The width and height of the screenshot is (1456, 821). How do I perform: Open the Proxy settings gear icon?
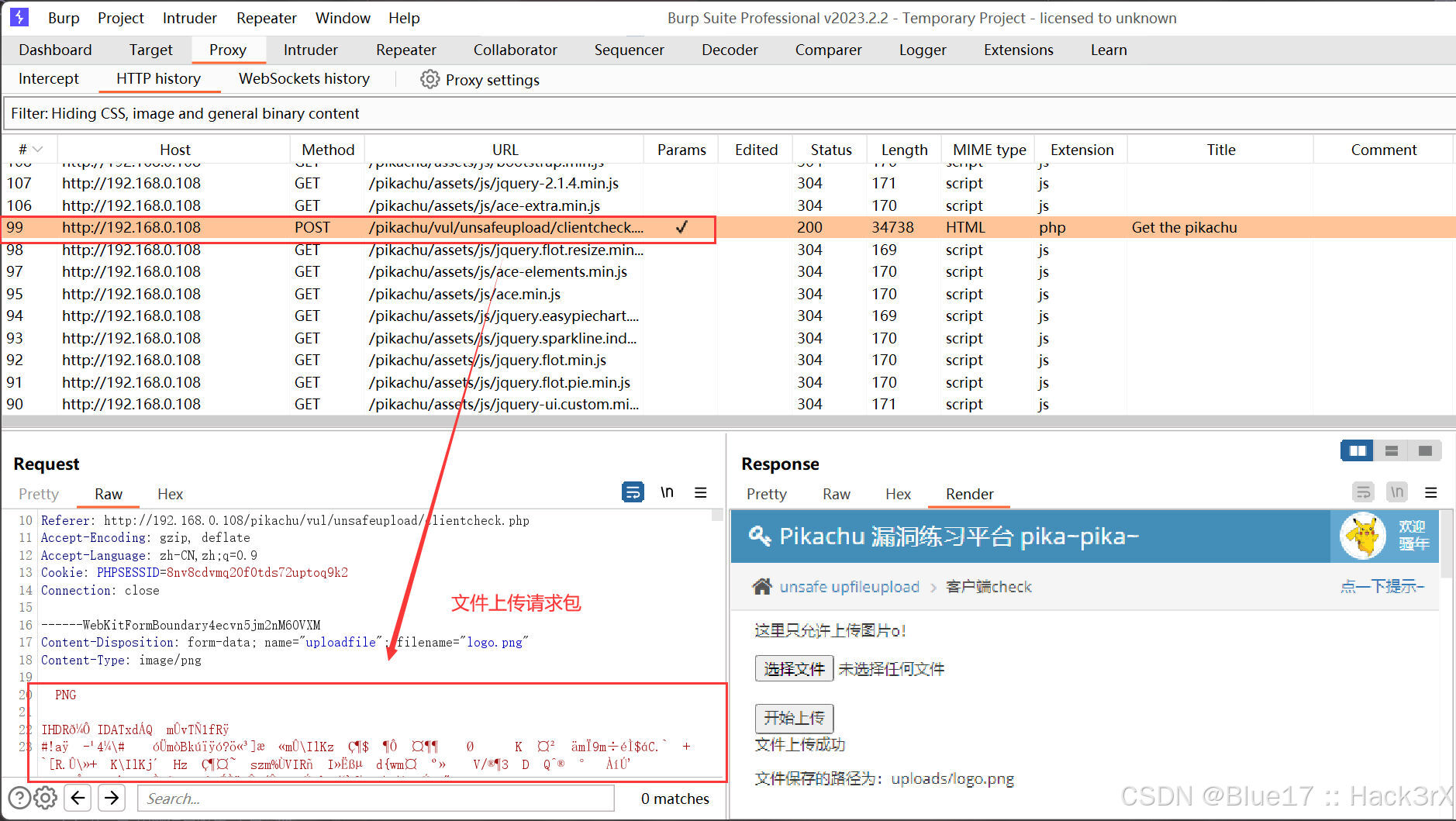coord(430,79)
